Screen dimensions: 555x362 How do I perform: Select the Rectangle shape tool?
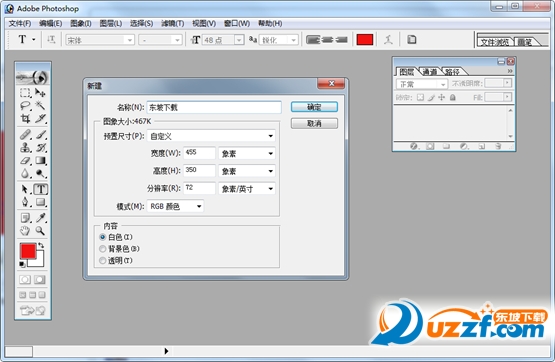40,202
